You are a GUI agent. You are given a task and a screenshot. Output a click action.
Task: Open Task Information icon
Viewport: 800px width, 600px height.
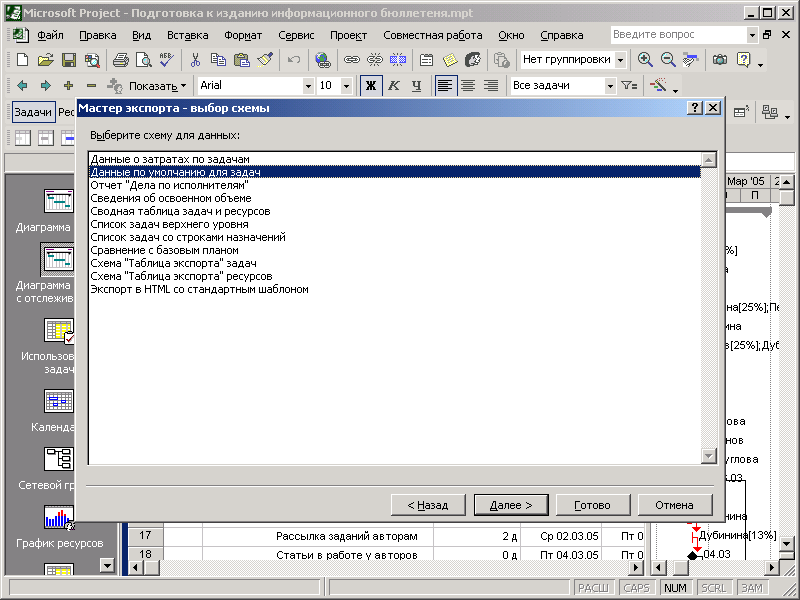click(427, 60)
